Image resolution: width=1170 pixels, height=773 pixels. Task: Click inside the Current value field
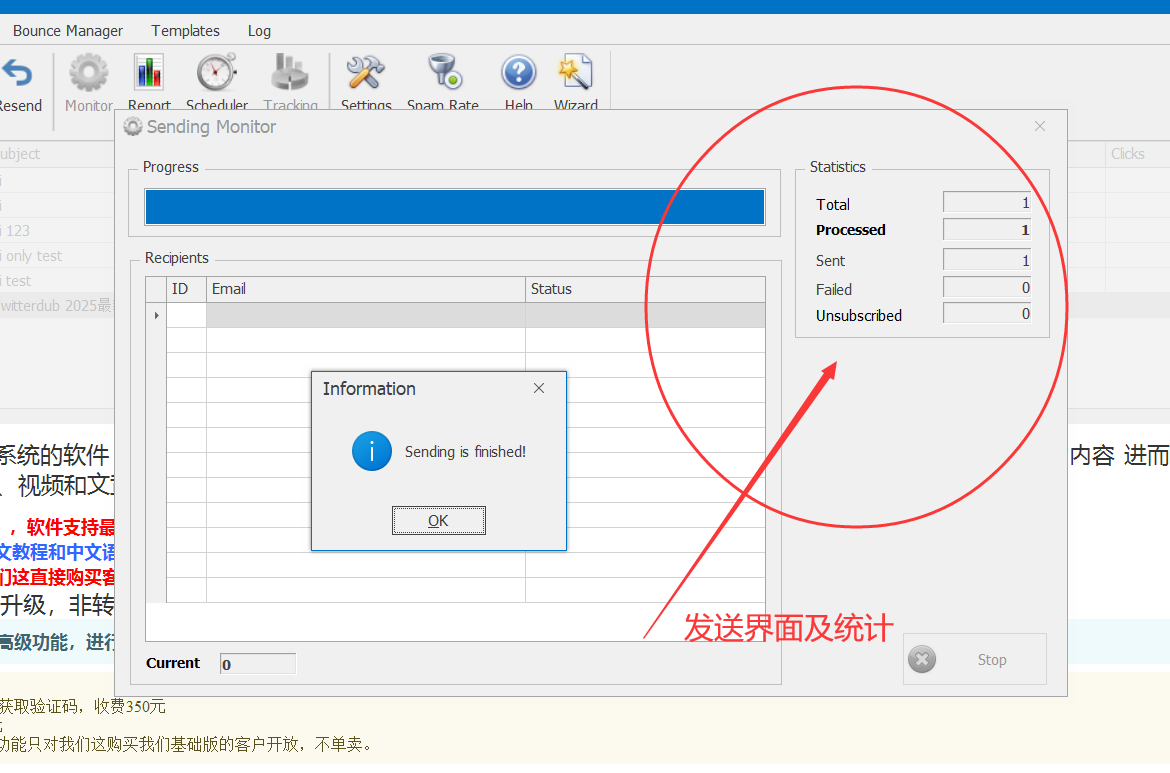(x=257, y=663)
